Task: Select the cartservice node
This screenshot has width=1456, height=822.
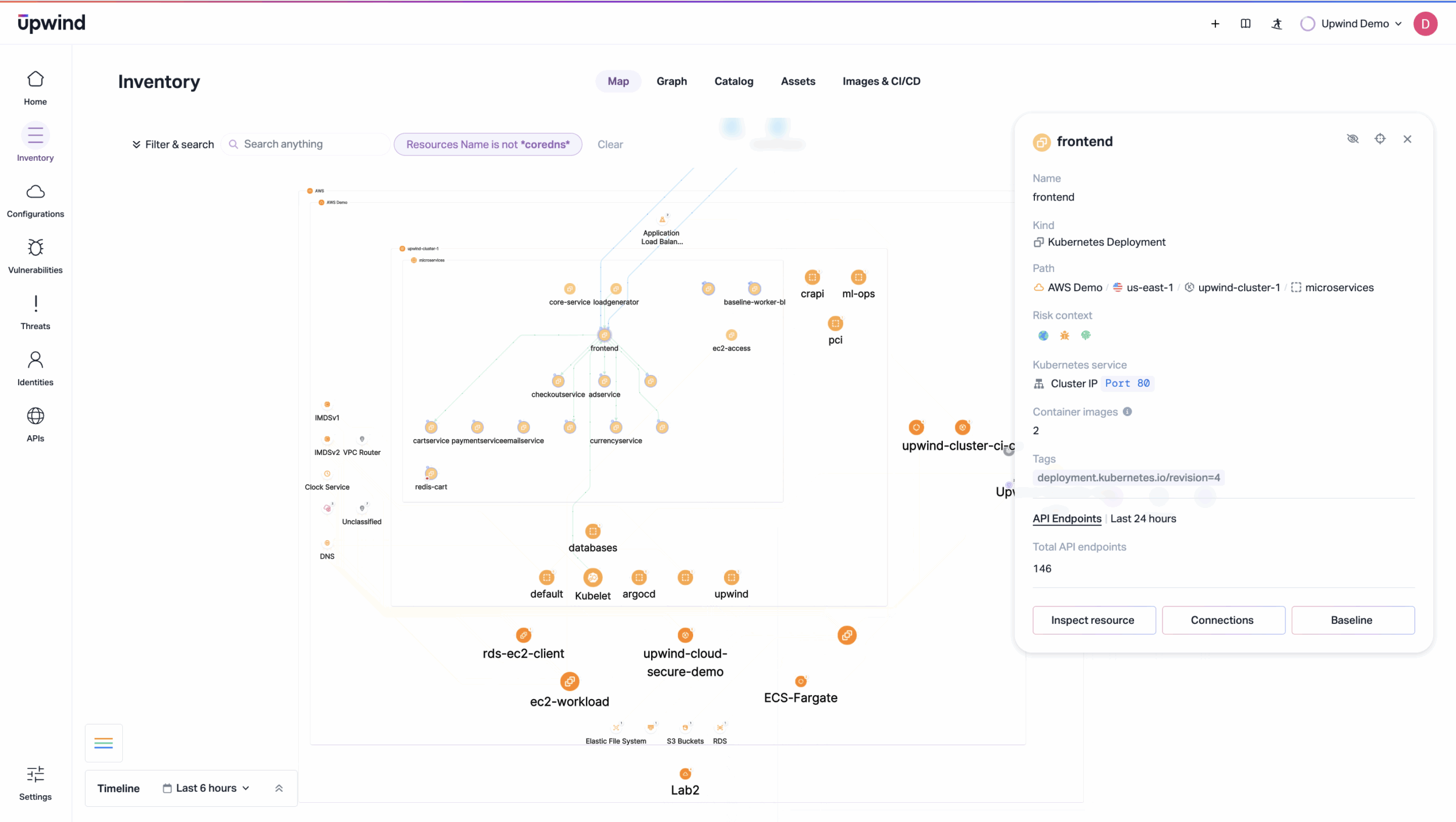Action: click(431, 428)
